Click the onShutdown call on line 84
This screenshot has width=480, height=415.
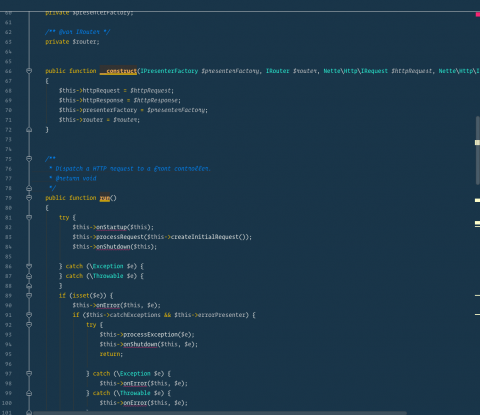[113, 247]
